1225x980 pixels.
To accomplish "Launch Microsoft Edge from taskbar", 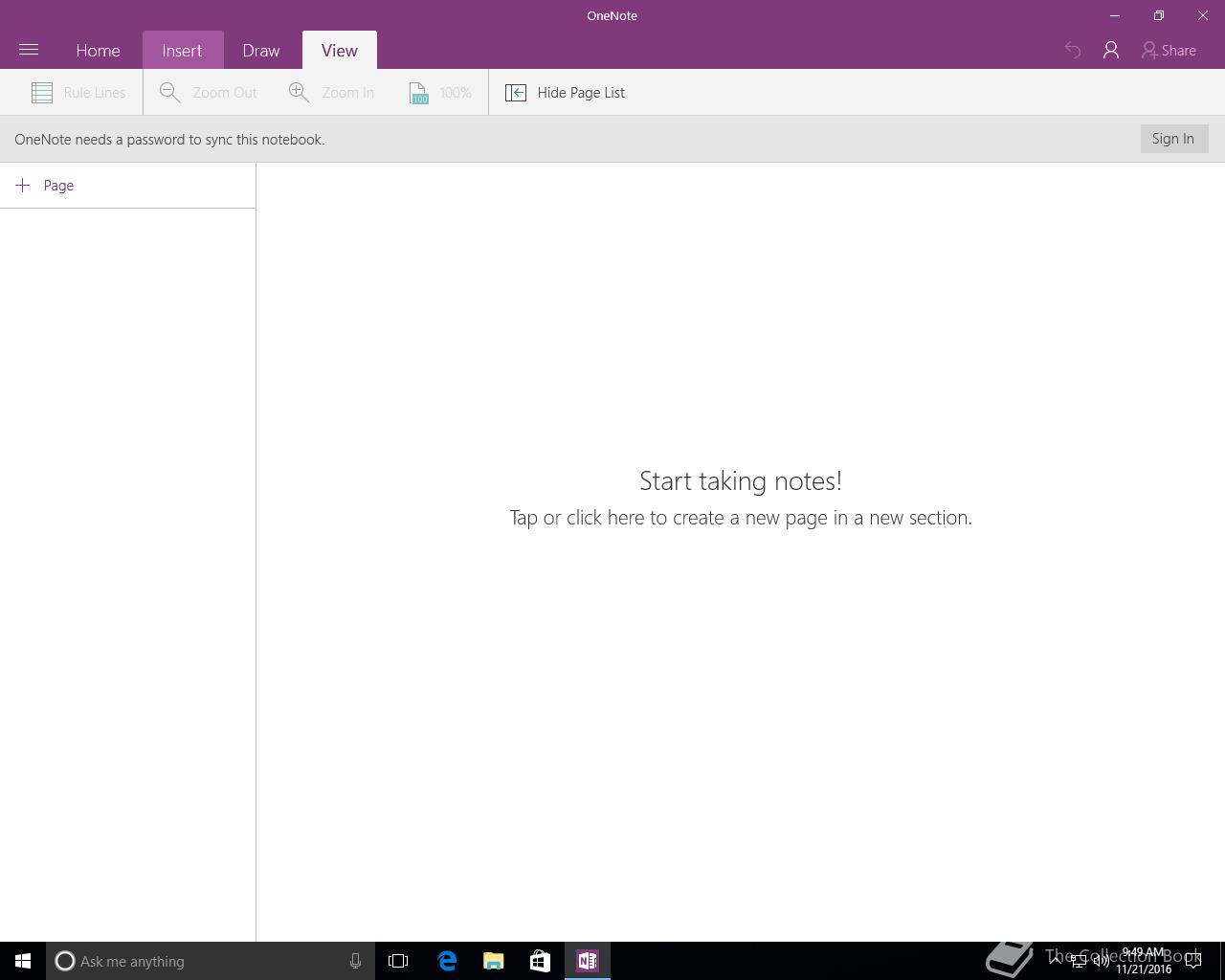I will 447,961.
